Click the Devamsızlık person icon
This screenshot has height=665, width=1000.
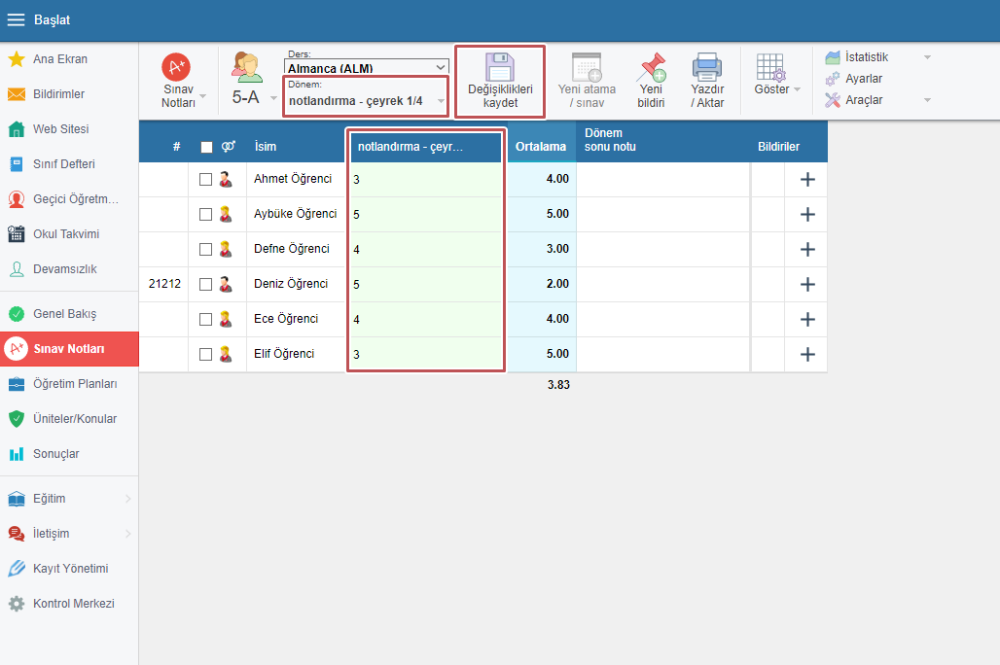[17, 269]
